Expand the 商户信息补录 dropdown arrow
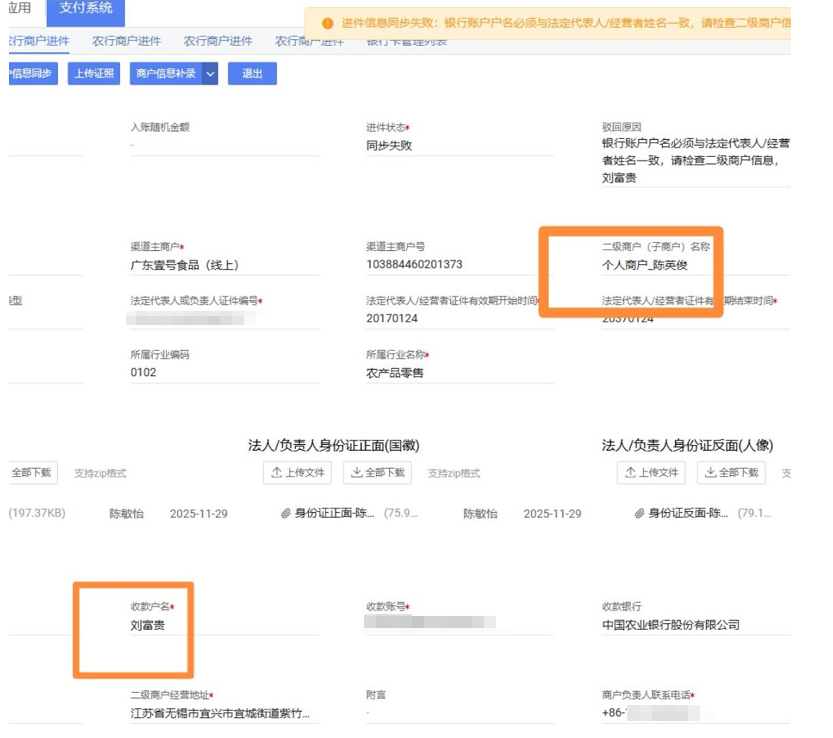Viewport: 833px width, 738px height. click(210, 74)
